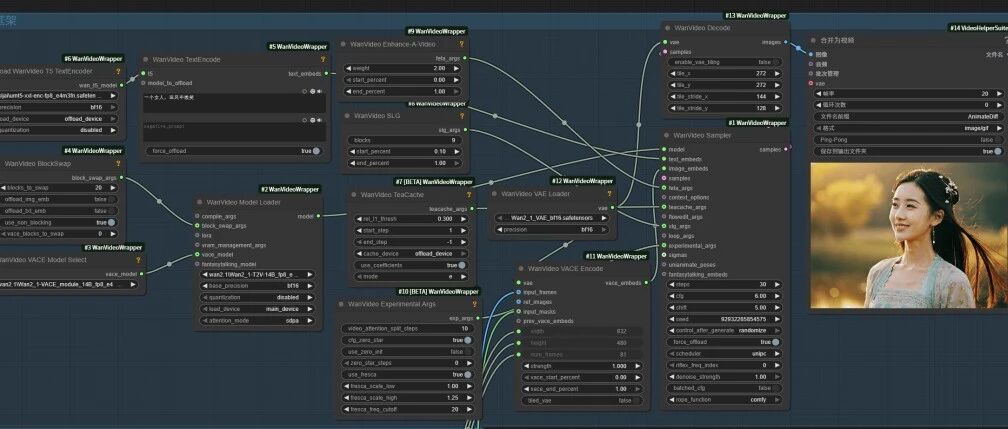Screen dimensions: 1008x429
Task: Click model output port on Model Loader
Action: pos(318,216)
